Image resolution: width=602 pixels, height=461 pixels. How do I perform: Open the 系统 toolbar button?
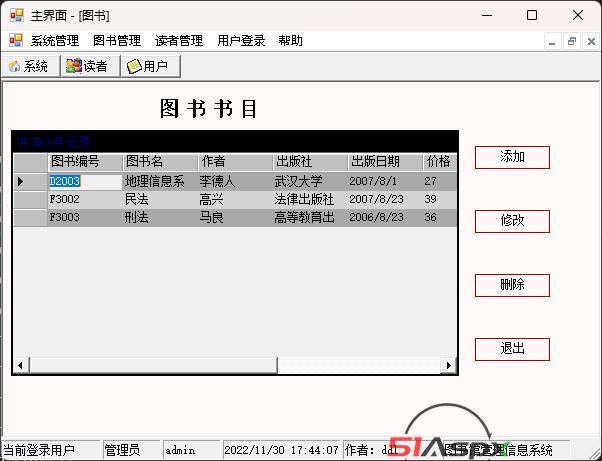point(31,66)
